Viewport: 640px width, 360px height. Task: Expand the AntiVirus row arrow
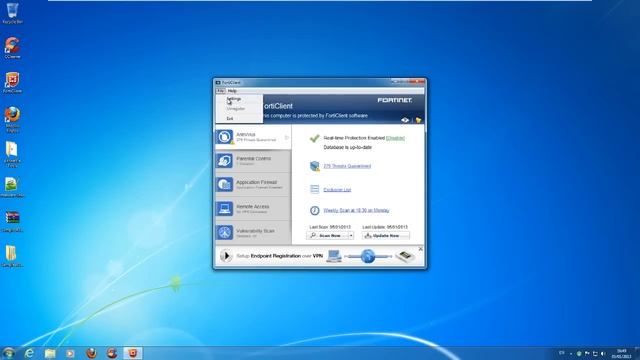tap(287, 138)
